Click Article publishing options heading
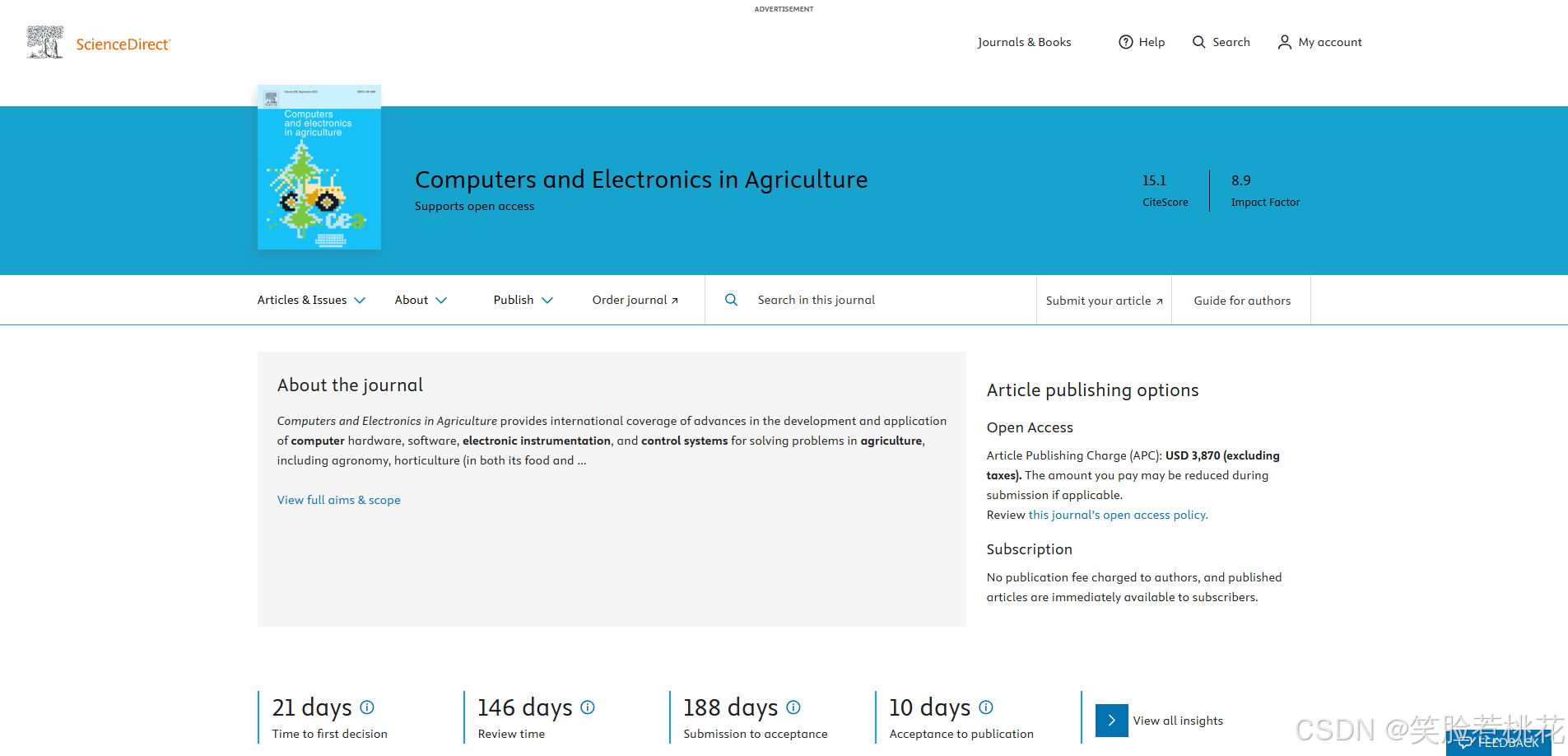Screen dimensions: 1568x756 click(1092, 390)
